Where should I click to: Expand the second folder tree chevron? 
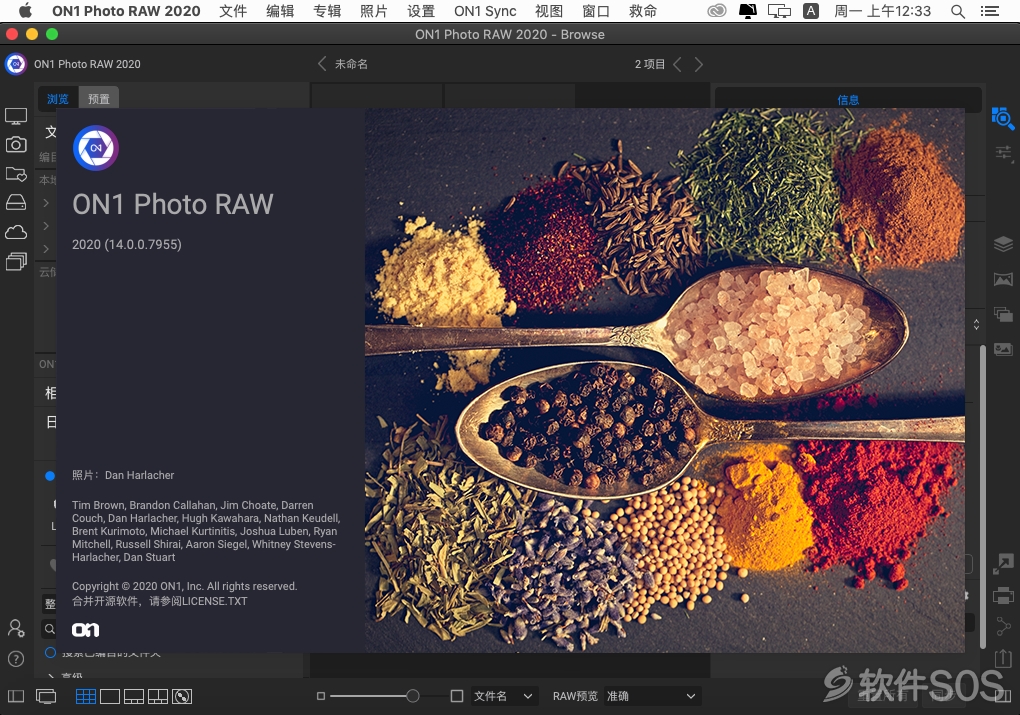point(46,226)
